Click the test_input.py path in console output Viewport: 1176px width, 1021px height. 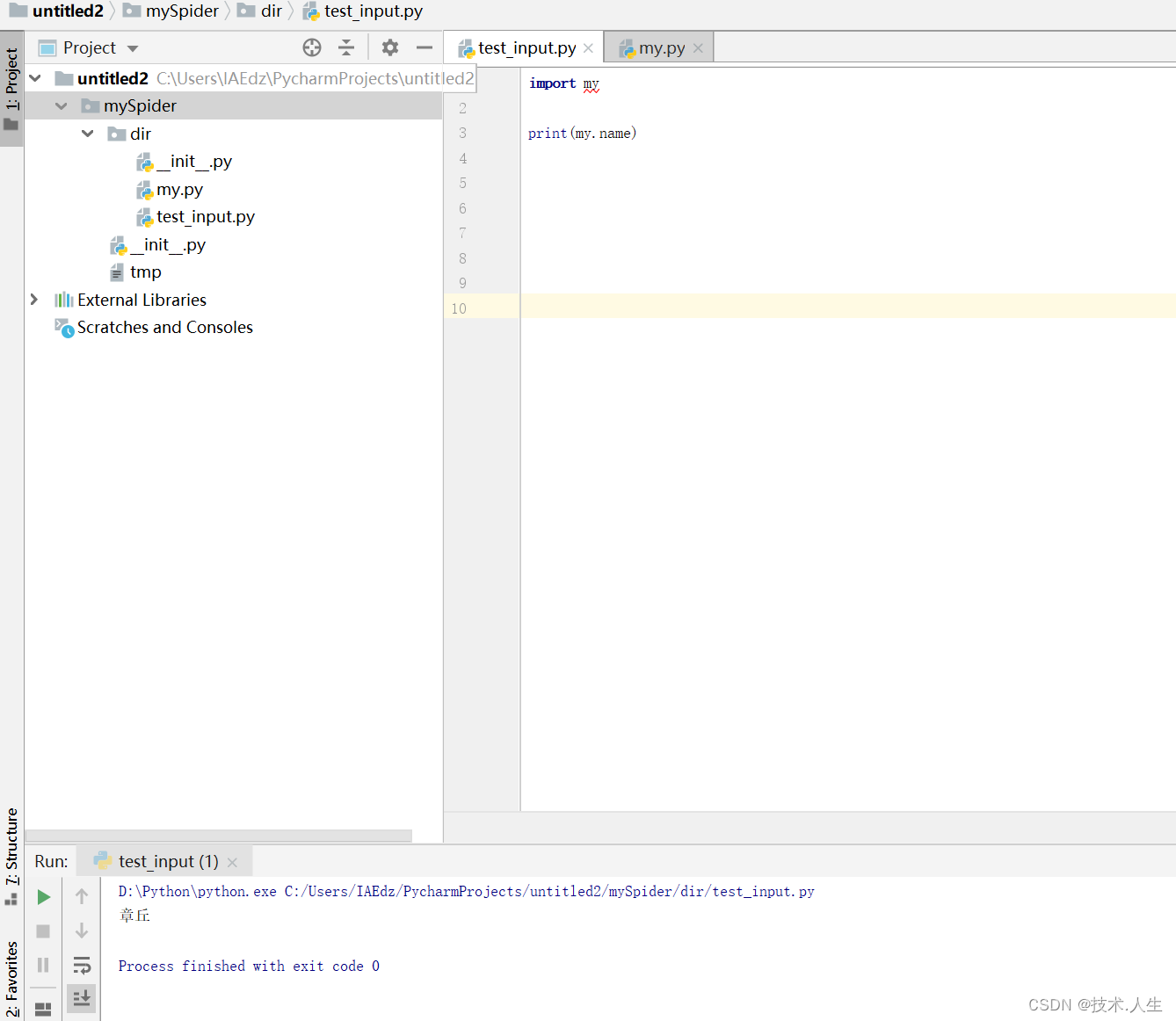point(549,891)
